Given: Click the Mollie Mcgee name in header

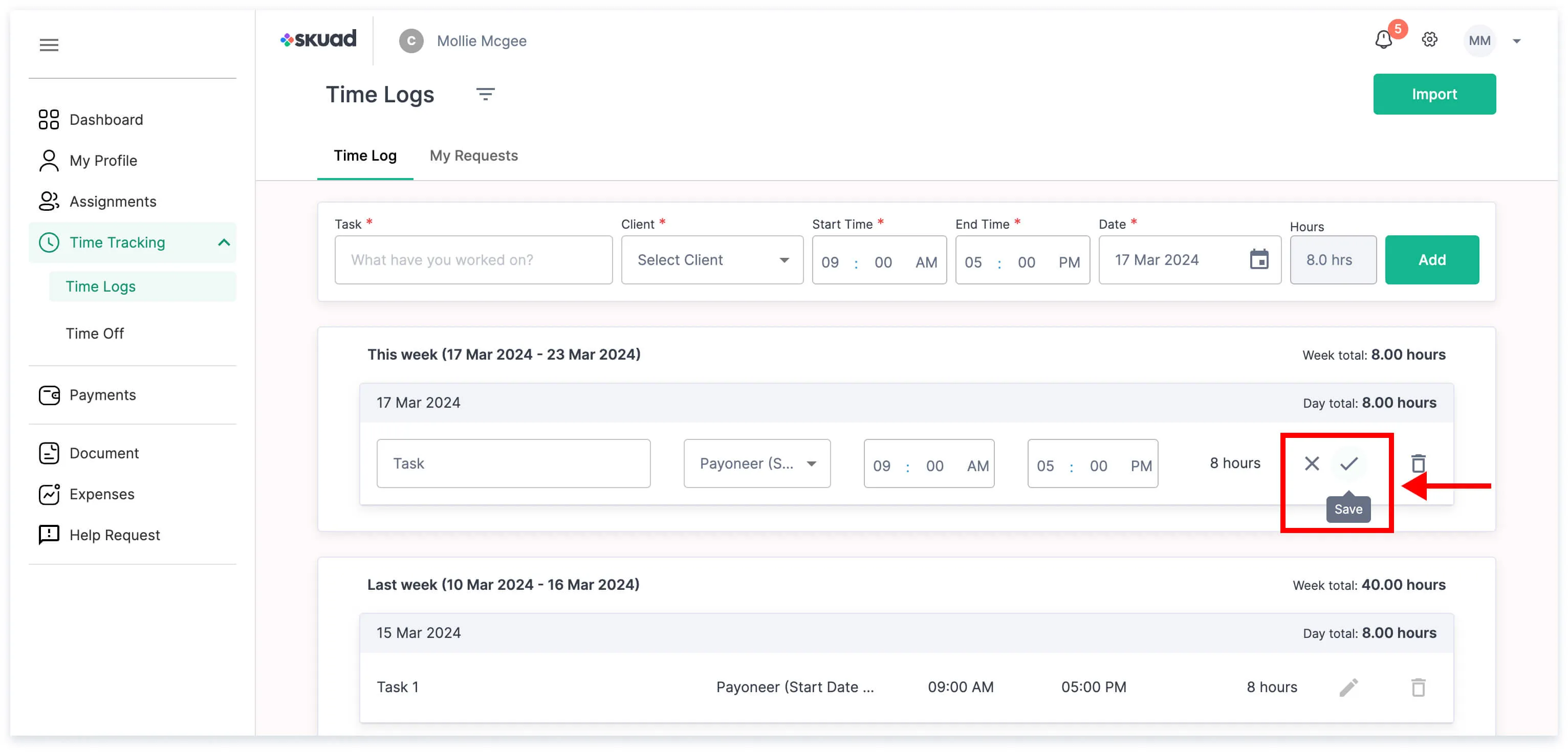Looking at the screenshot, I should (482, 41).
